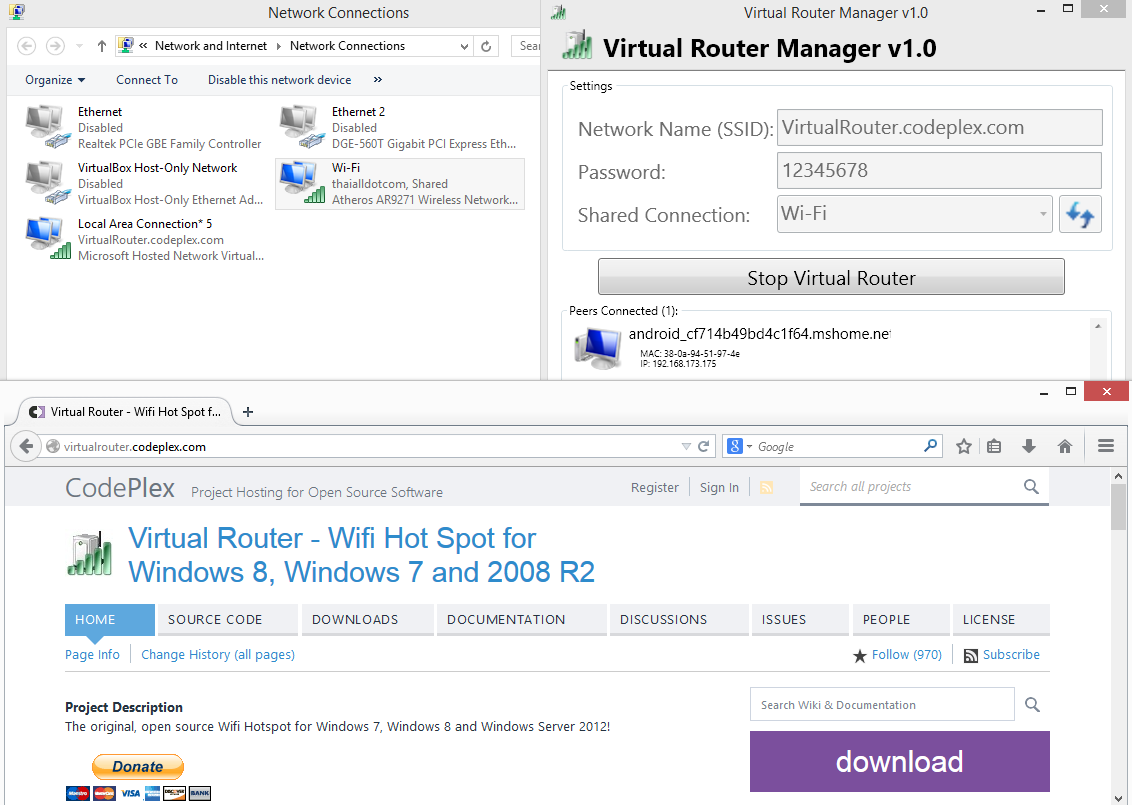This screenshot has height=805, width=1132.
Task: Open the Change History link
Action: tap(217, 655)
